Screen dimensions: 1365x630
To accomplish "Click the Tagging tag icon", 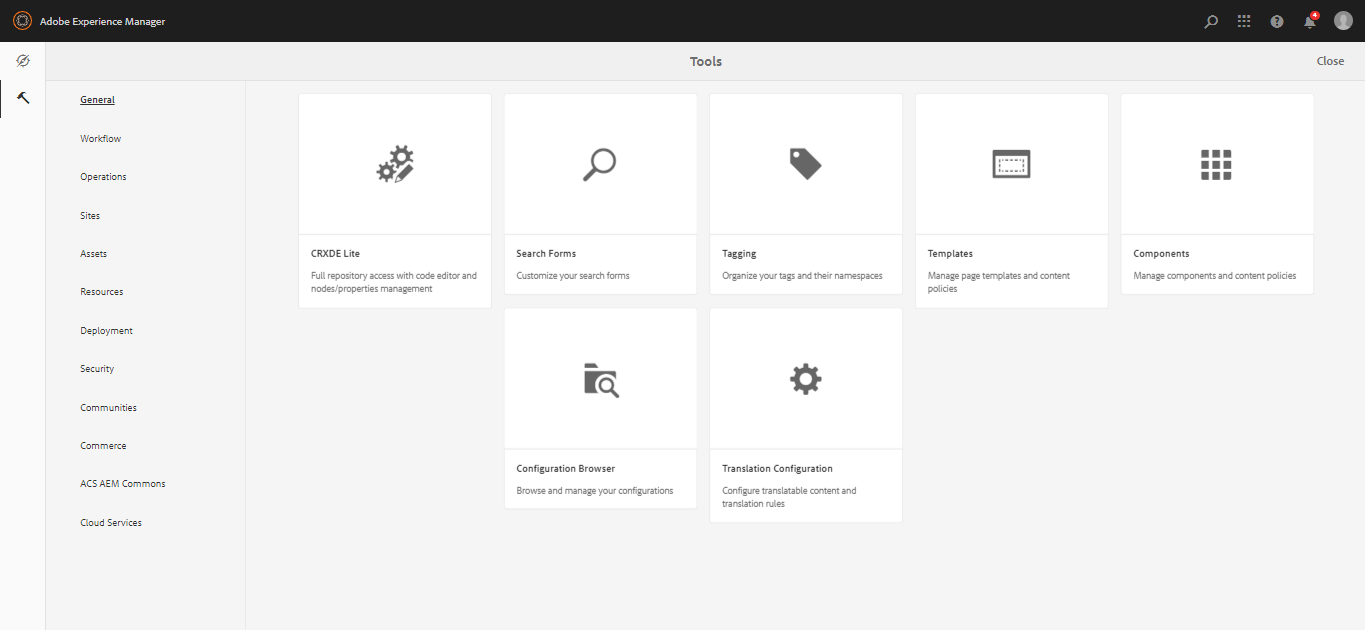I will 805,164.
